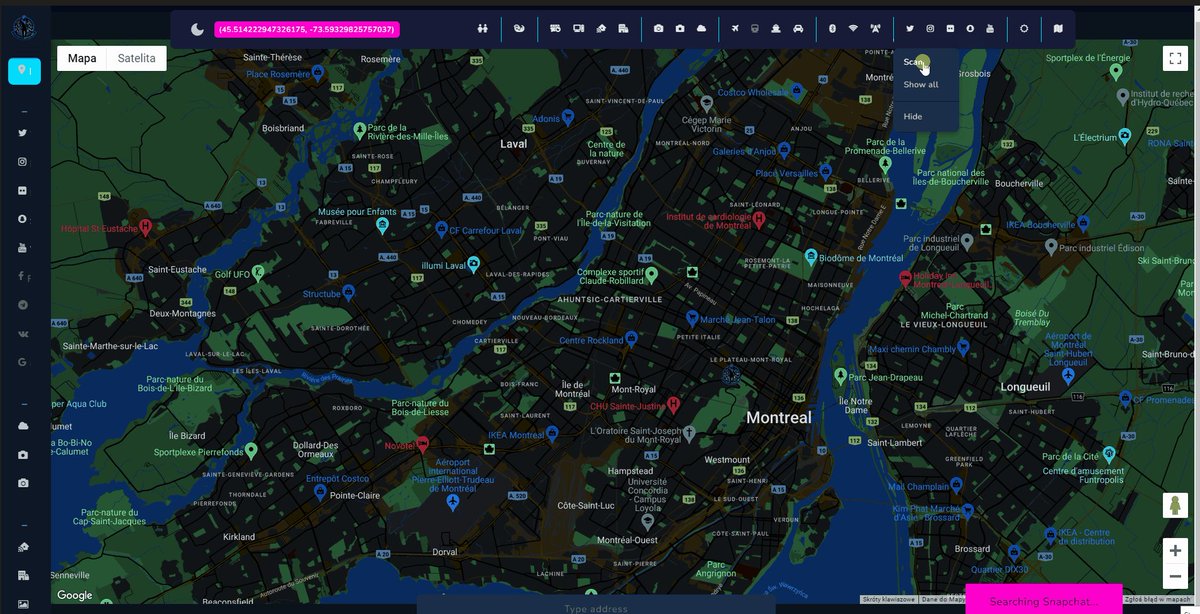Click the building icon in top toolbar
Image resolution: width=1200 pixels, height=614 pixels.
623,29
